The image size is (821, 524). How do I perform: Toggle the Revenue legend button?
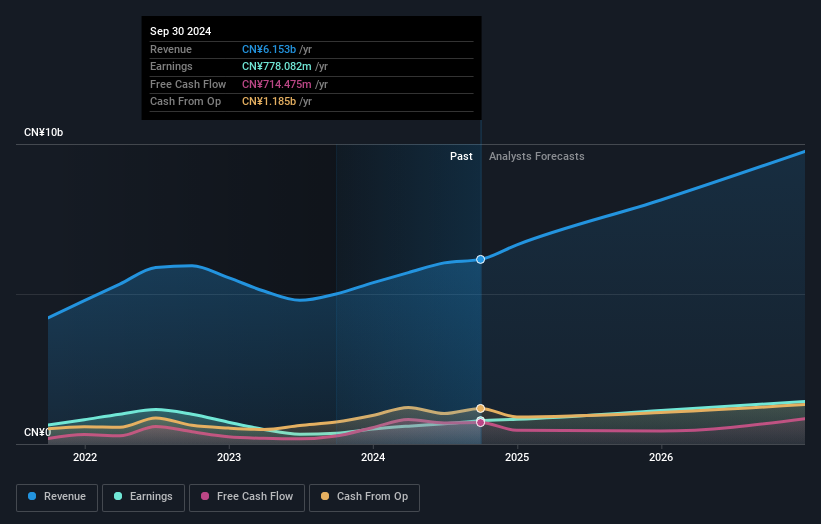point(57,497)
